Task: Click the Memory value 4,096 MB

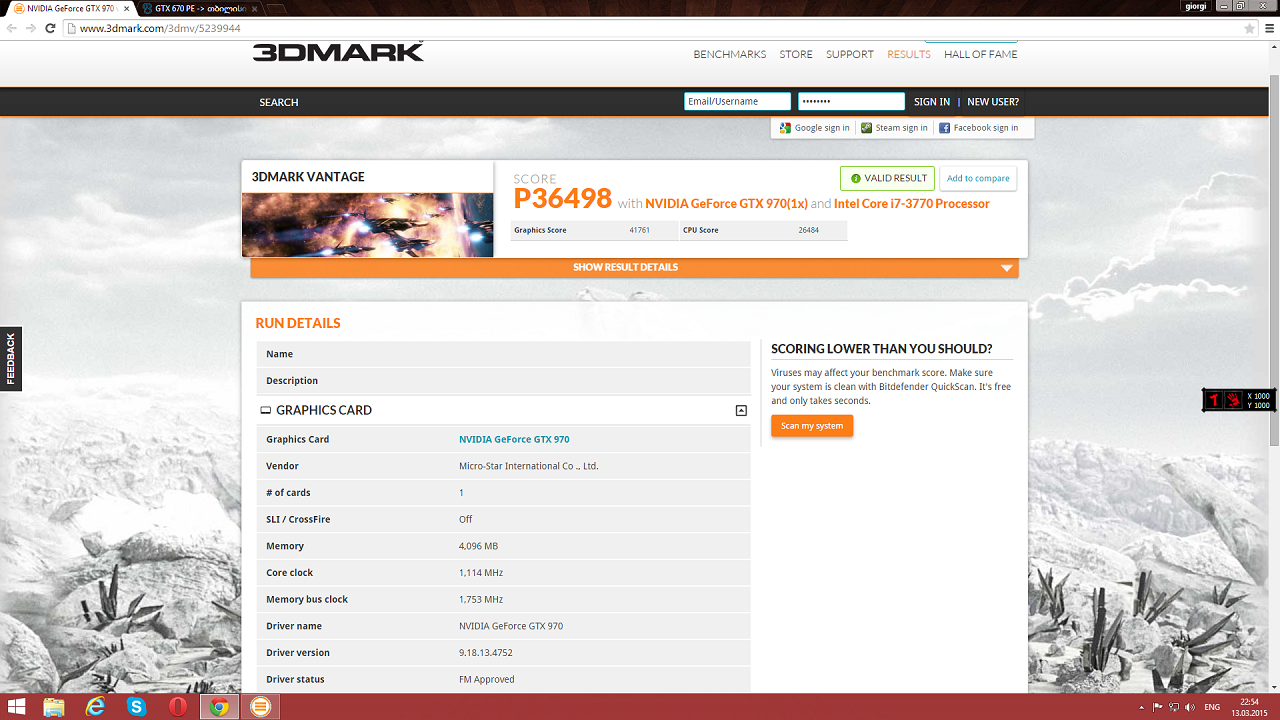Action: pos(478,546)
